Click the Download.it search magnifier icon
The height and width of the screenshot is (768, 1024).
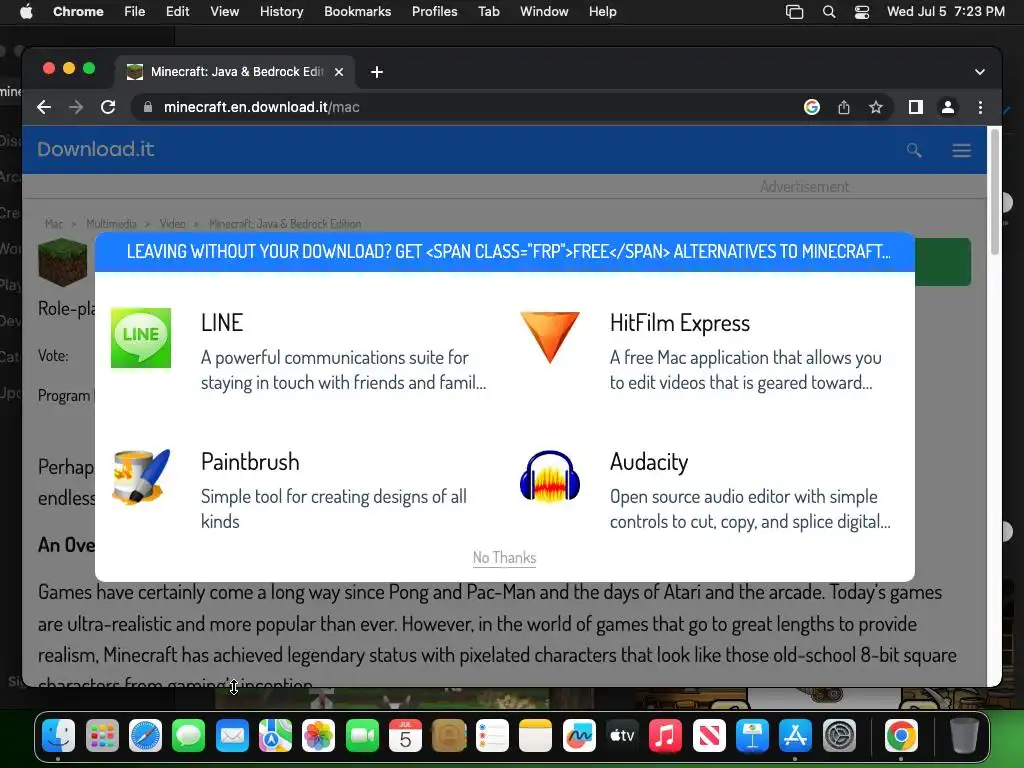click(914, 150)
